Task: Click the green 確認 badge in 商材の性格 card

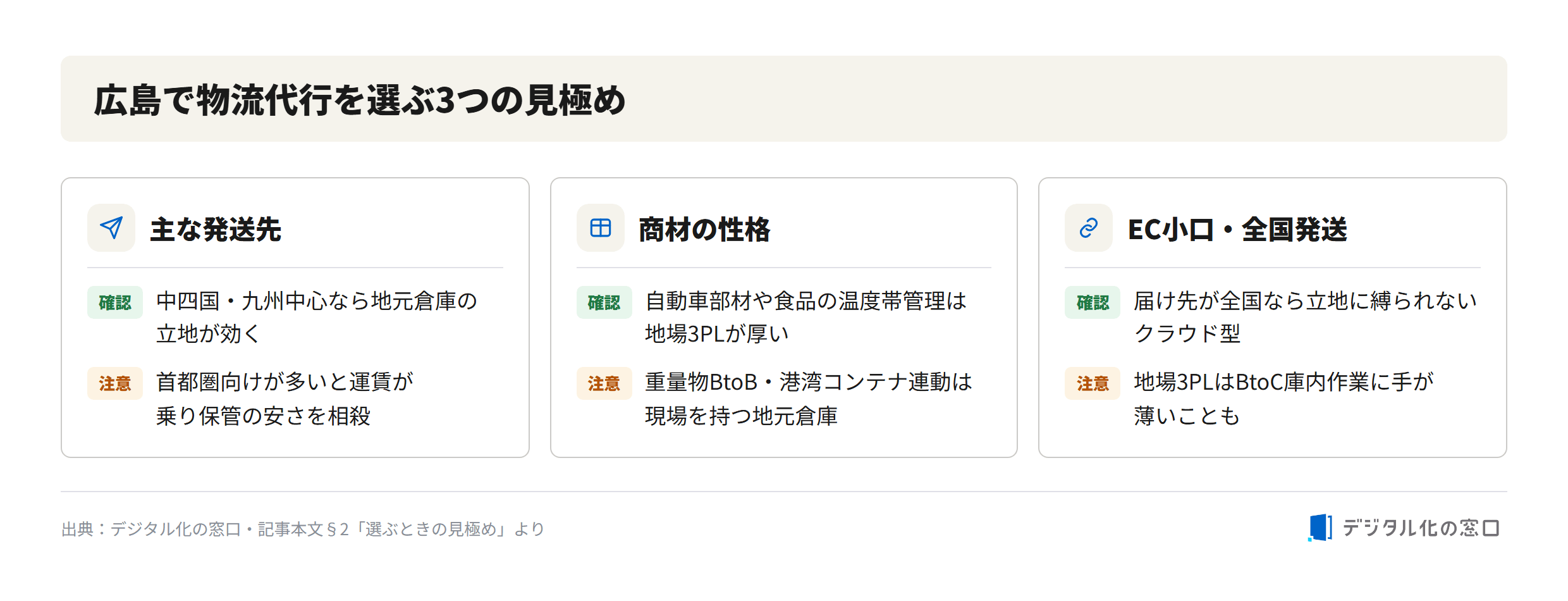Action: (x=604, y=302)
